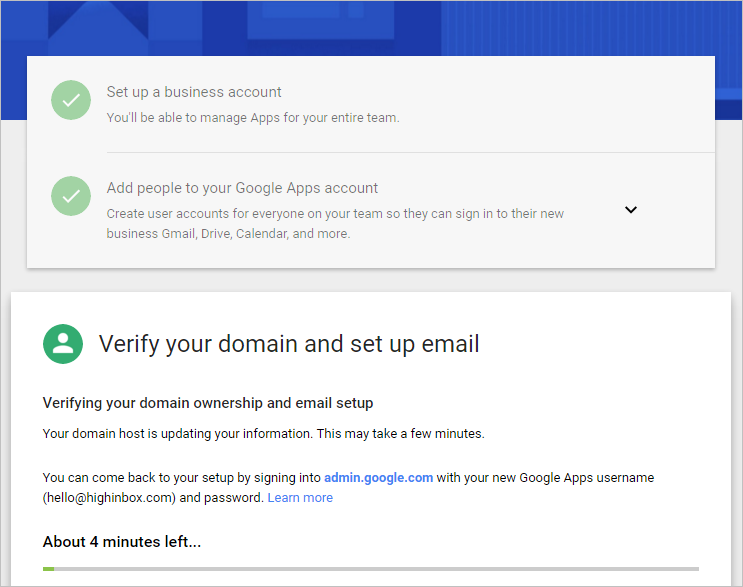Image resolution: width=743 pixels, height=587 pixels.
Task: Click the checkmark next to Set up a business account
Action: point(71,100)
